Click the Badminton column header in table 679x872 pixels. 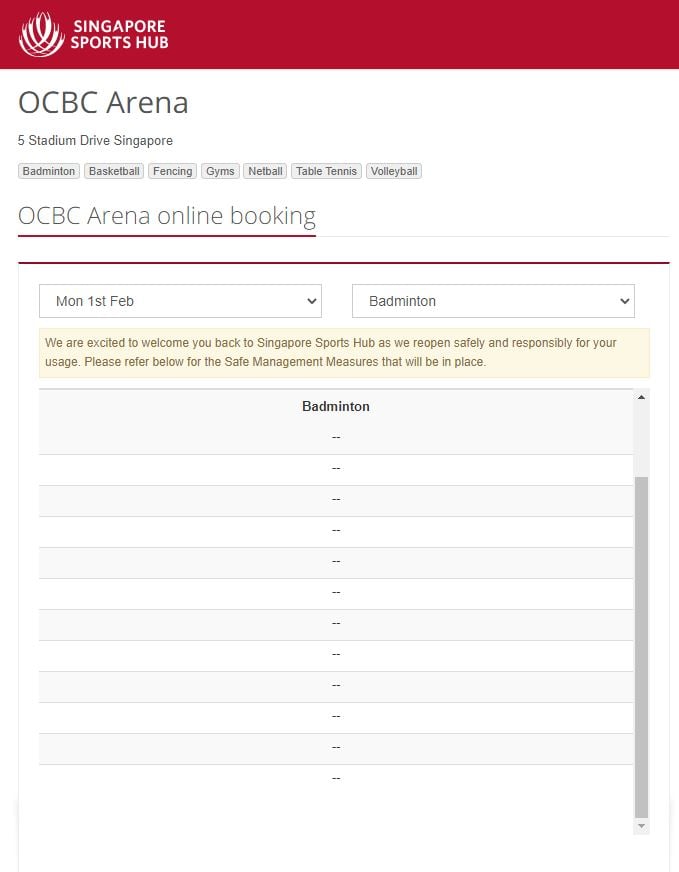click(x=336, y=407)
